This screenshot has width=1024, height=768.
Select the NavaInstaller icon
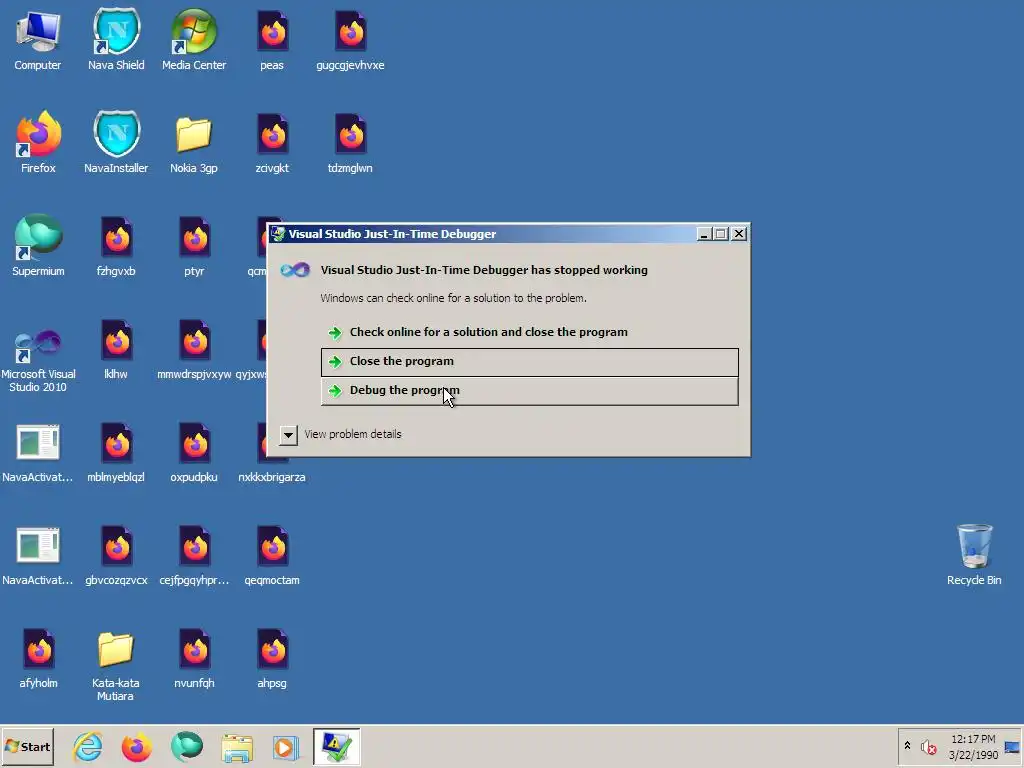pos(116,142)
